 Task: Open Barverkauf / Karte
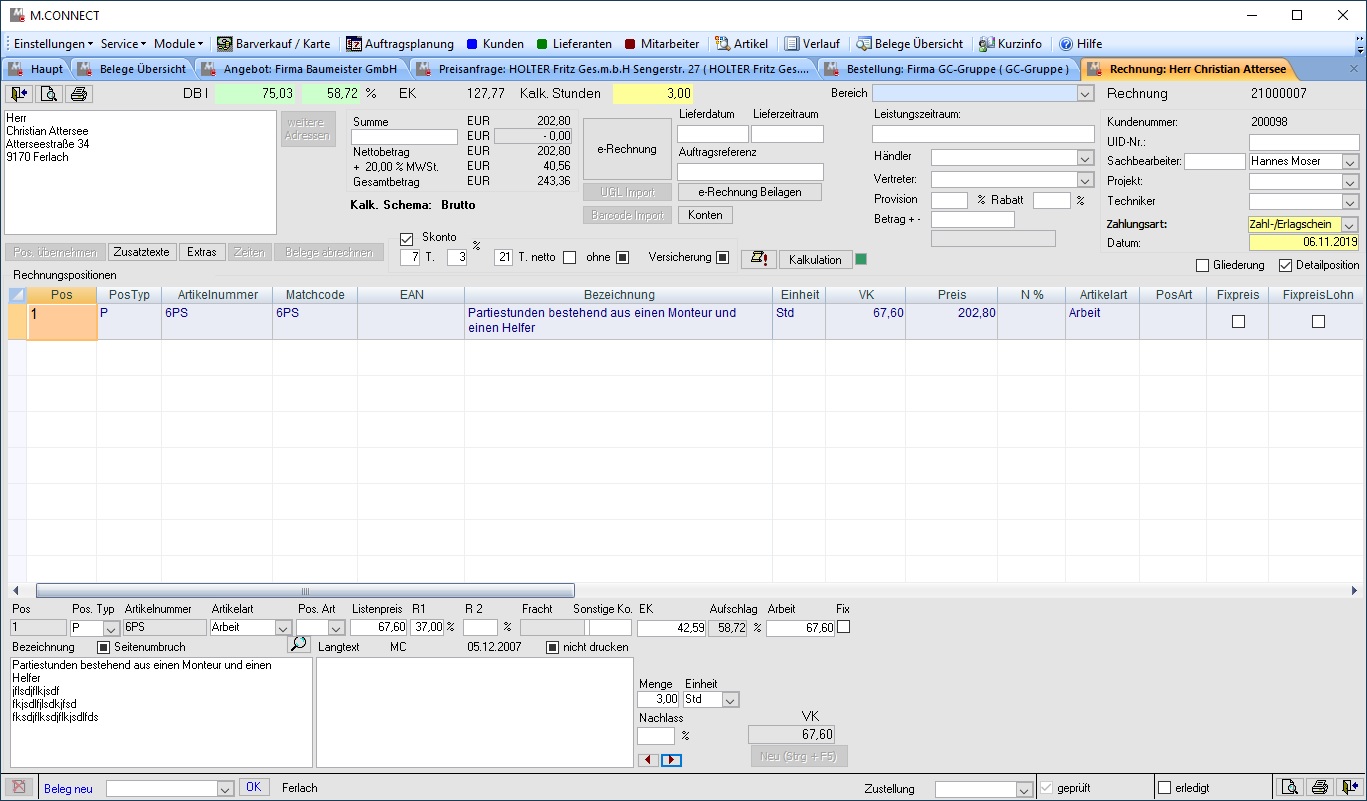tap(273, 44)
